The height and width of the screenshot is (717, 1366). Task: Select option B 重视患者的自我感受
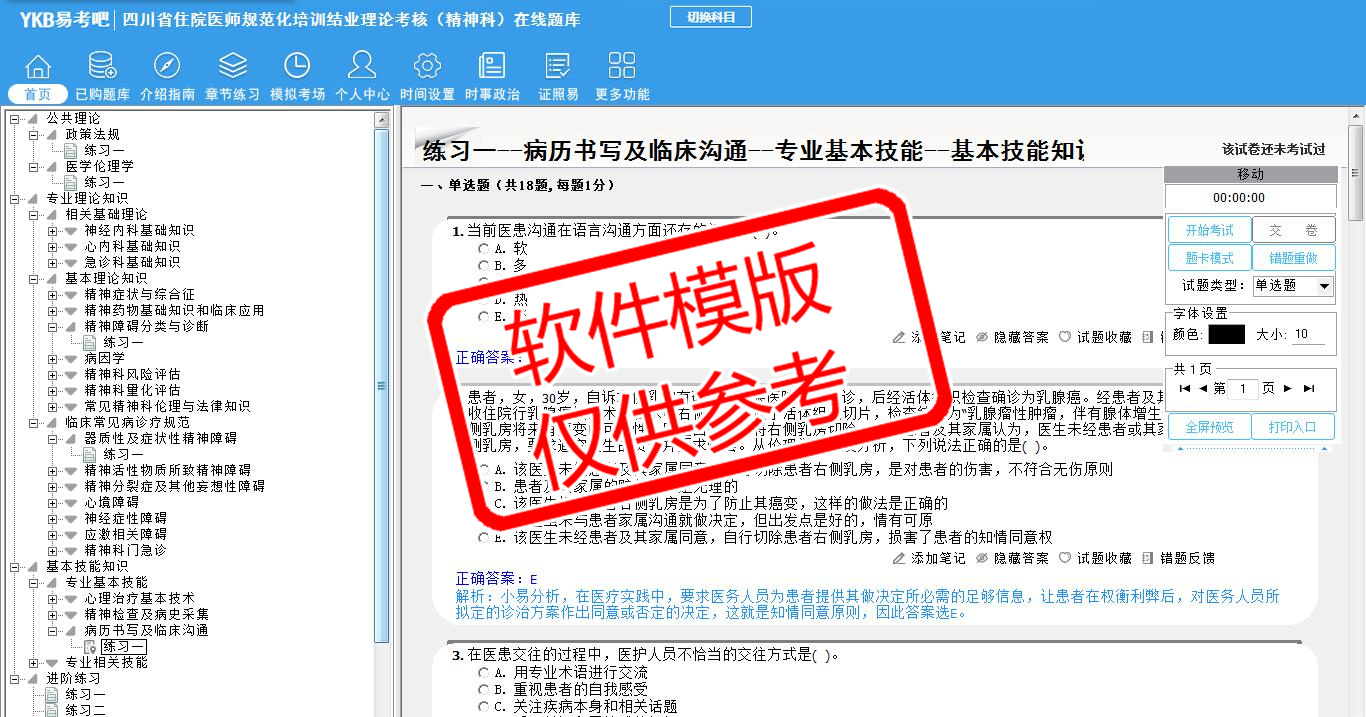click(484, 690)
